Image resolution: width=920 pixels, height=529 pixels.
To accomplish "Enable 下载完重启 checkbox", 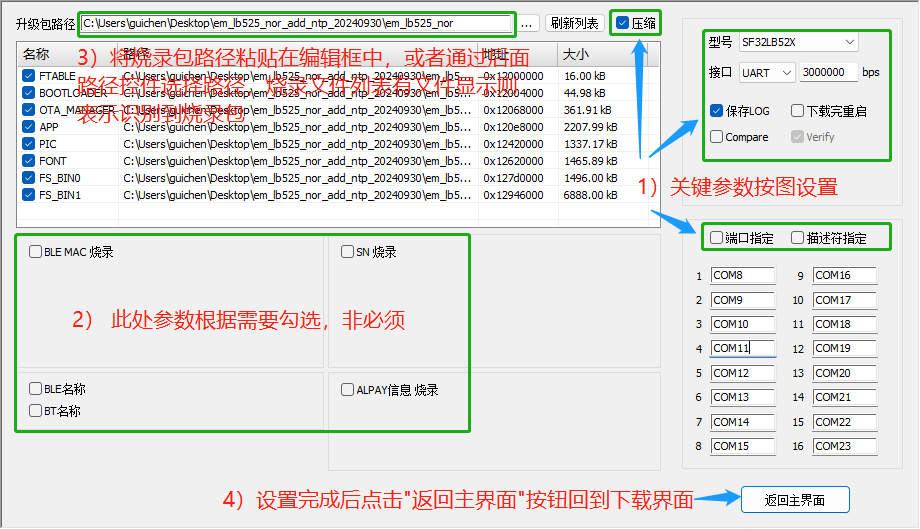I will pos(797,111).
